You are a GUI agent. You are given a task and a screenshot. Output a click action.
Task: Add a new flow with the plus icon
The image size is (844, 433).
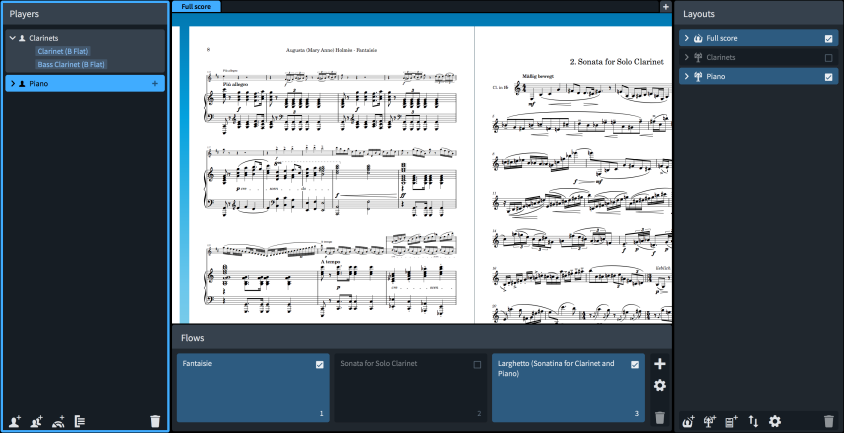tap(660, 364)
